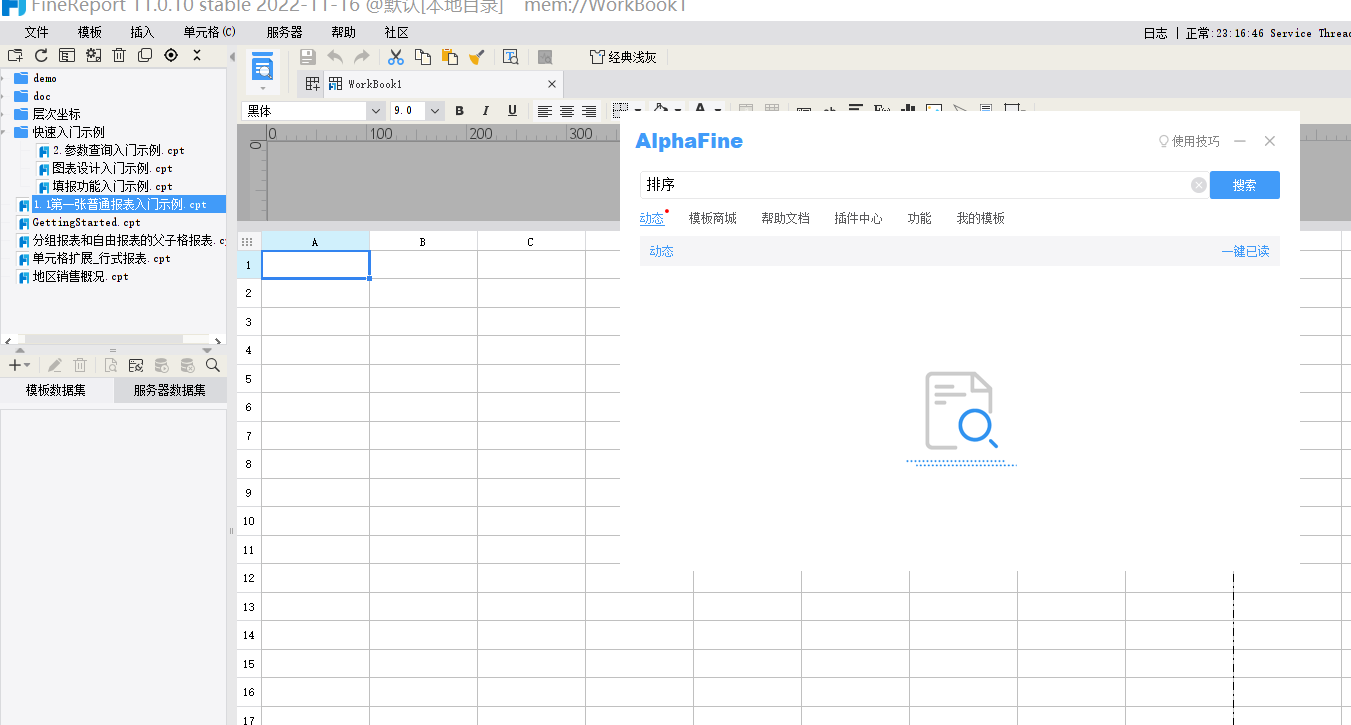The width and height of the screenshot is (1351, 725).
Task: Open the add dataset plus dropdown
Action: click(19, 366)
